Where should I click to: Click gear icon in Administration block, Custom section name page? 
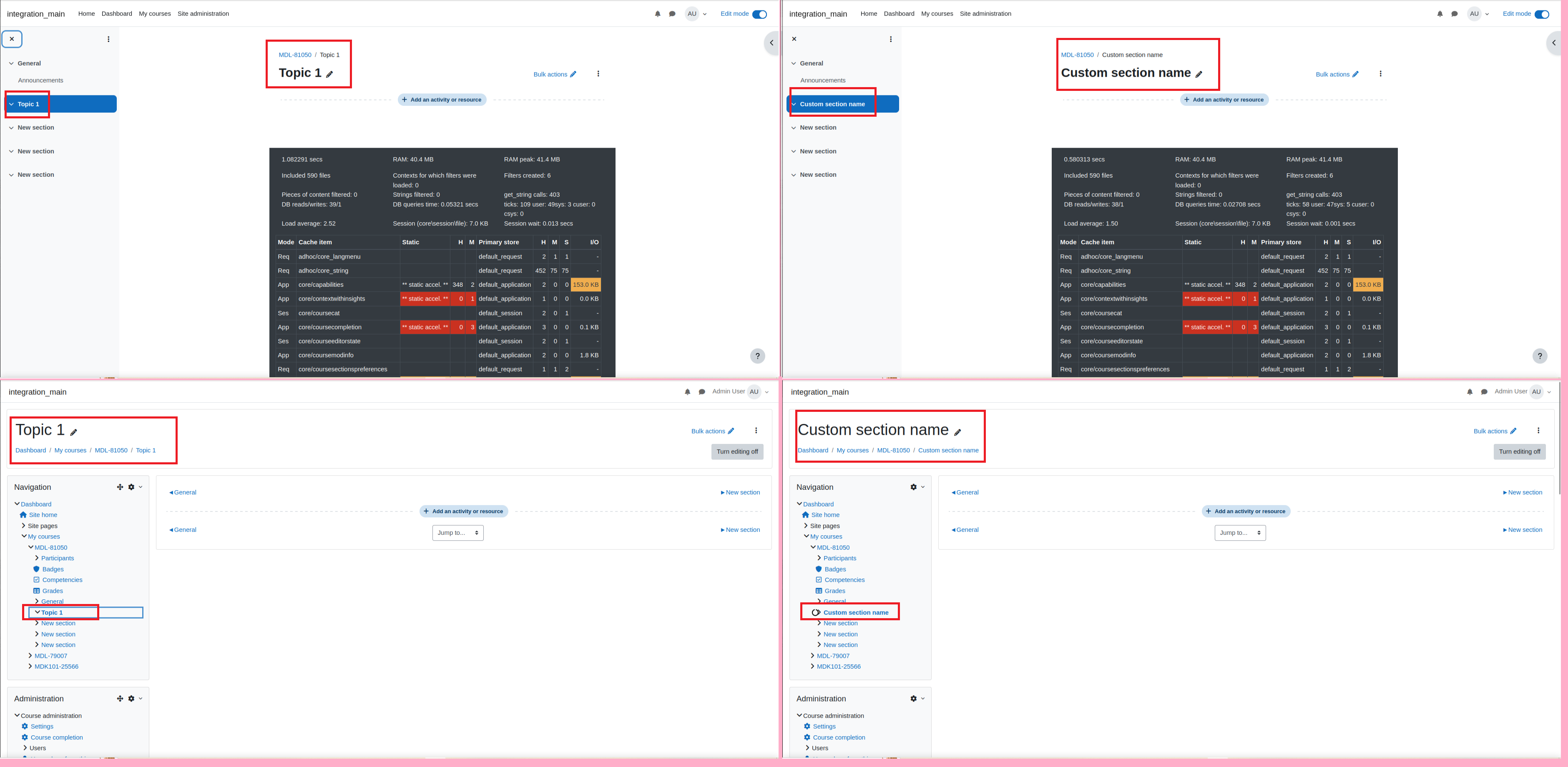point(914,699)
